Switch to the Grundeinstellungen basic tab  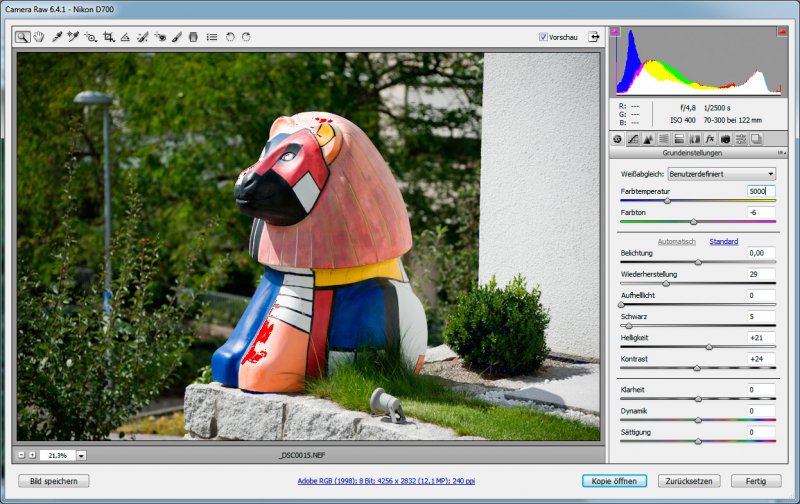(617, 139)
